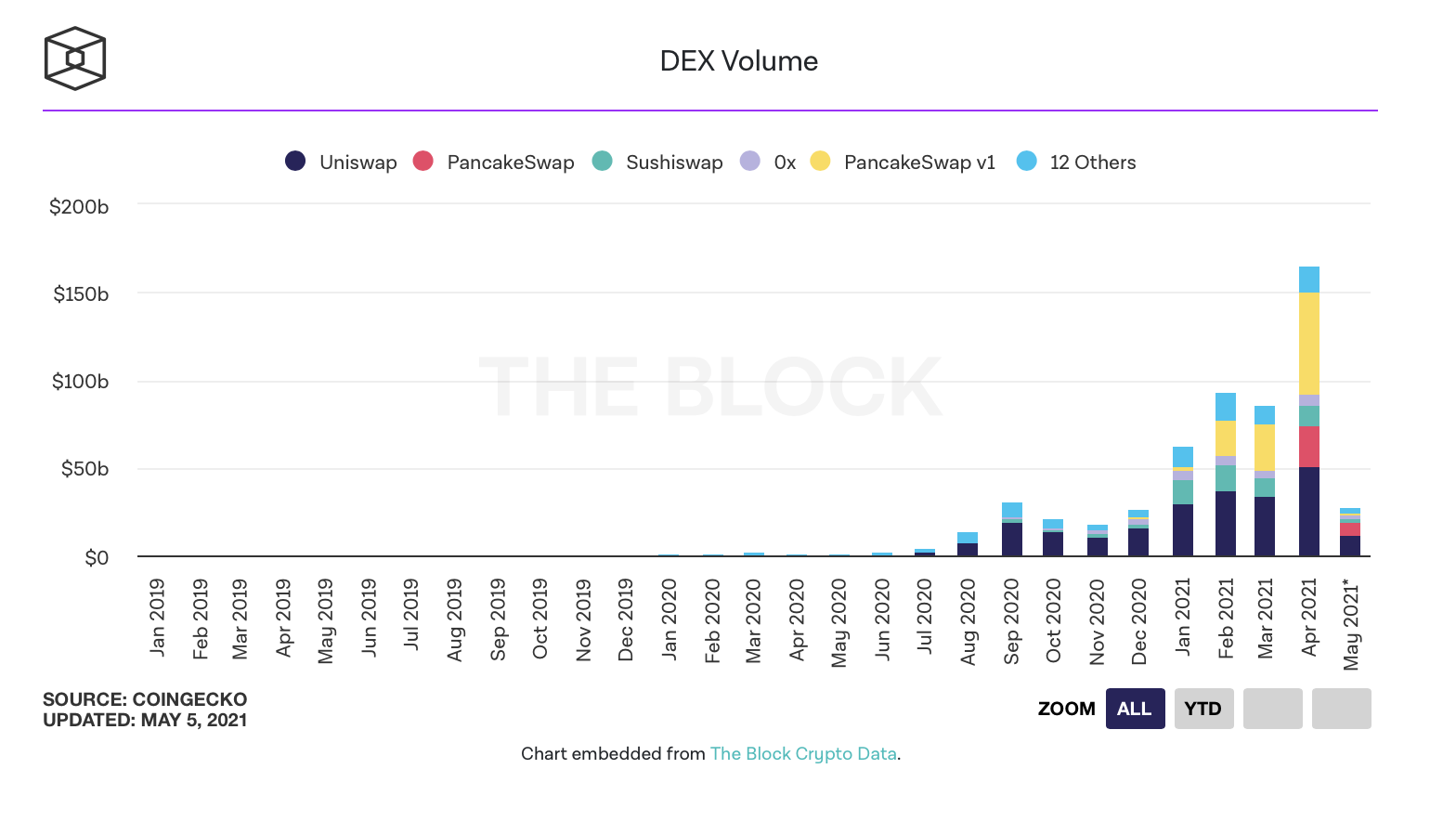This screenshot has height=834, width=1456.
Task: Click the first blank gray zoom button
Action: click(1272, 709)
